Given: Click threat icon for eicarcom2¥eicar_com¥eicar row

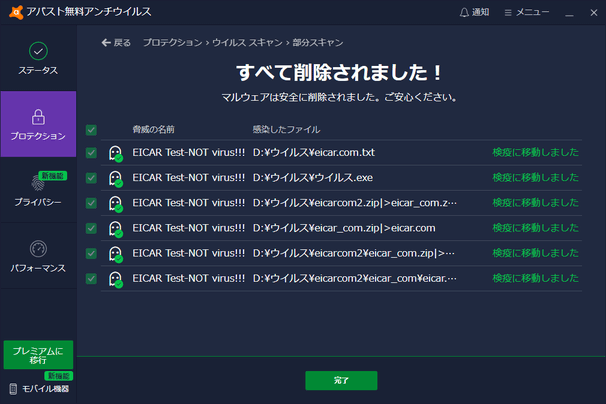Looking at the screenshot, I should pos(116,279).
